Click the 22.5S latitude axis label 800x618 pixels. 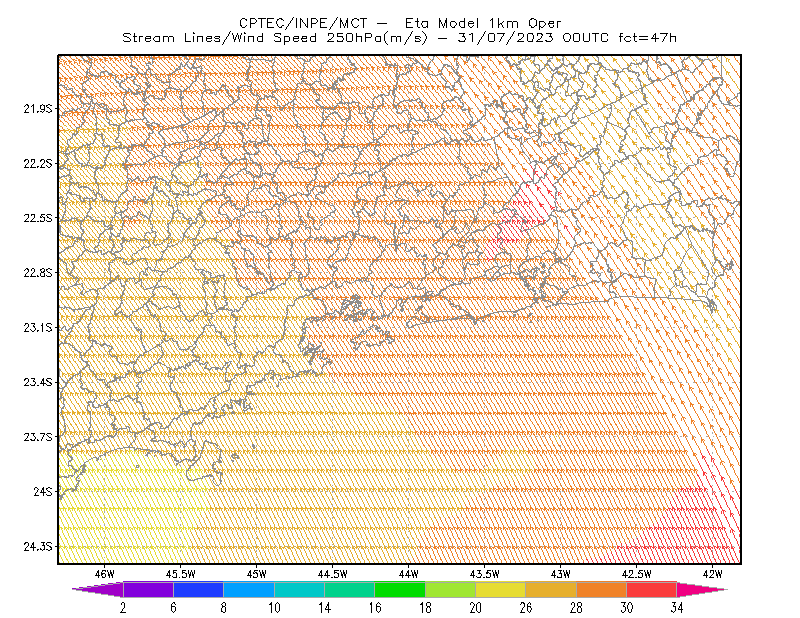(38, 218)
